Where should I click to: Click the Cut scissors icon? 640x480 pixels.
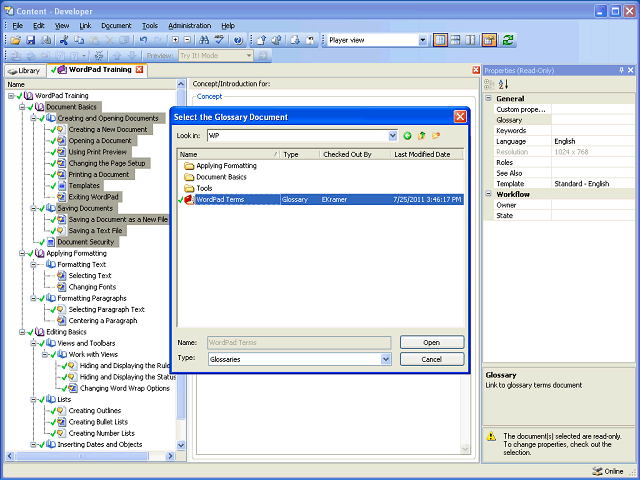[64, 40]
